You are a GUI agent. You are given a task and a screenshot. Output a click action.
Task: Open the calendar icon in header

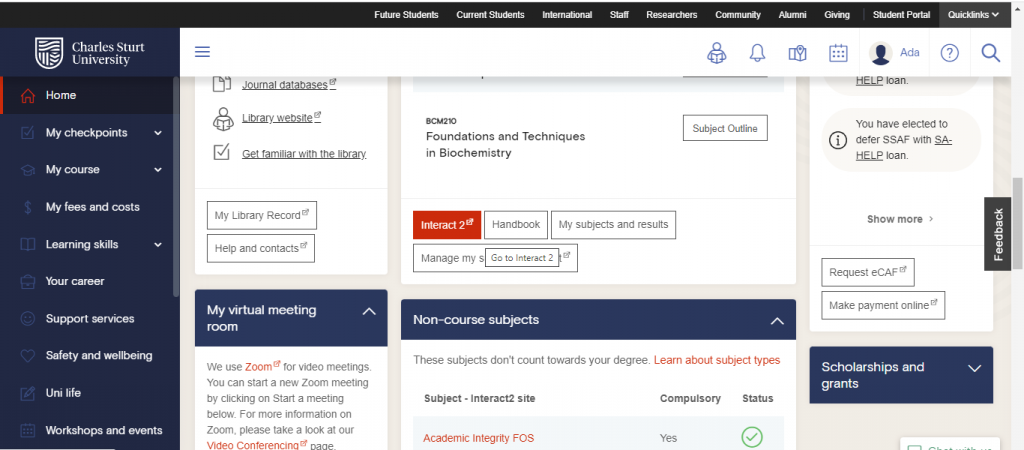838,53
